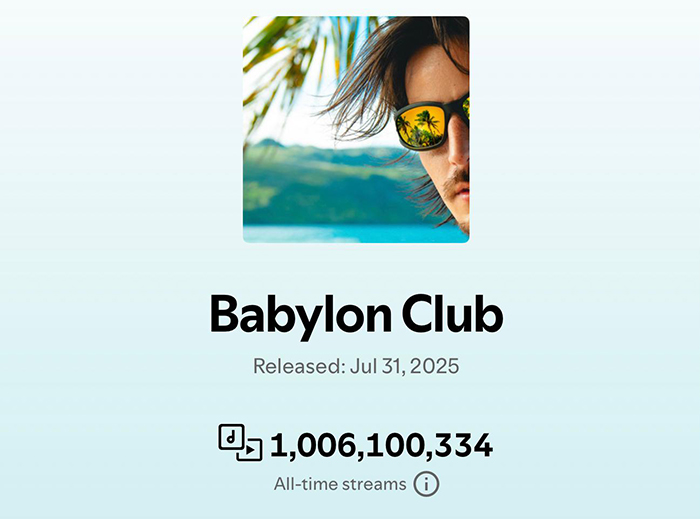Click the music note square in streams icon
The height and width of the screenshot is (519, 700).
point(231,437)
